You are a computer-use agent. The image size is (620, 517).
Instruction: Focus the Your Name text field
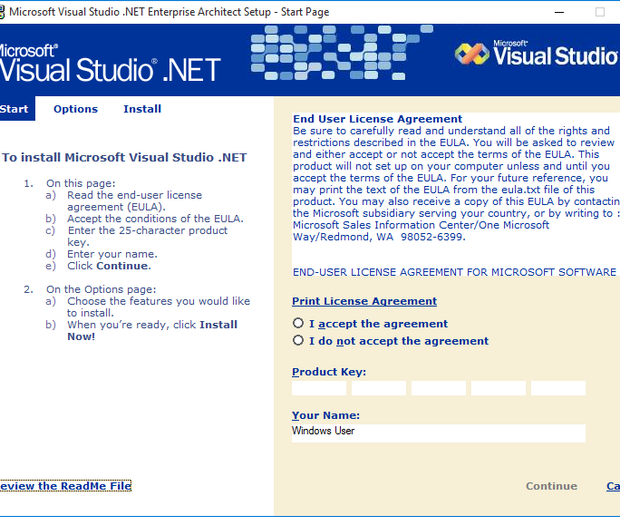(439, 433)
